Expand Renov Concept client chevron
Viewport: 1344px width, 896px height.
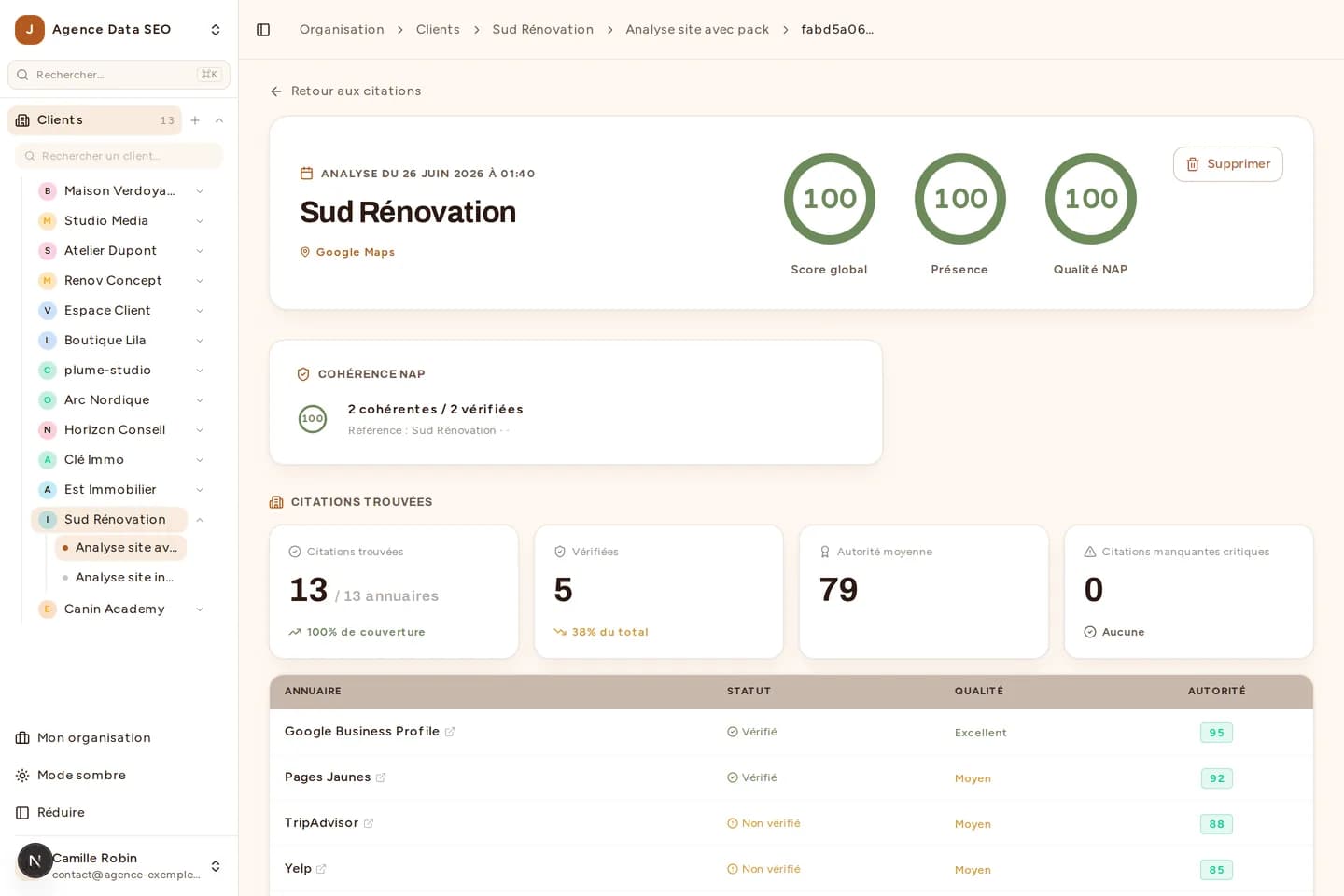[x=200, y=281]
